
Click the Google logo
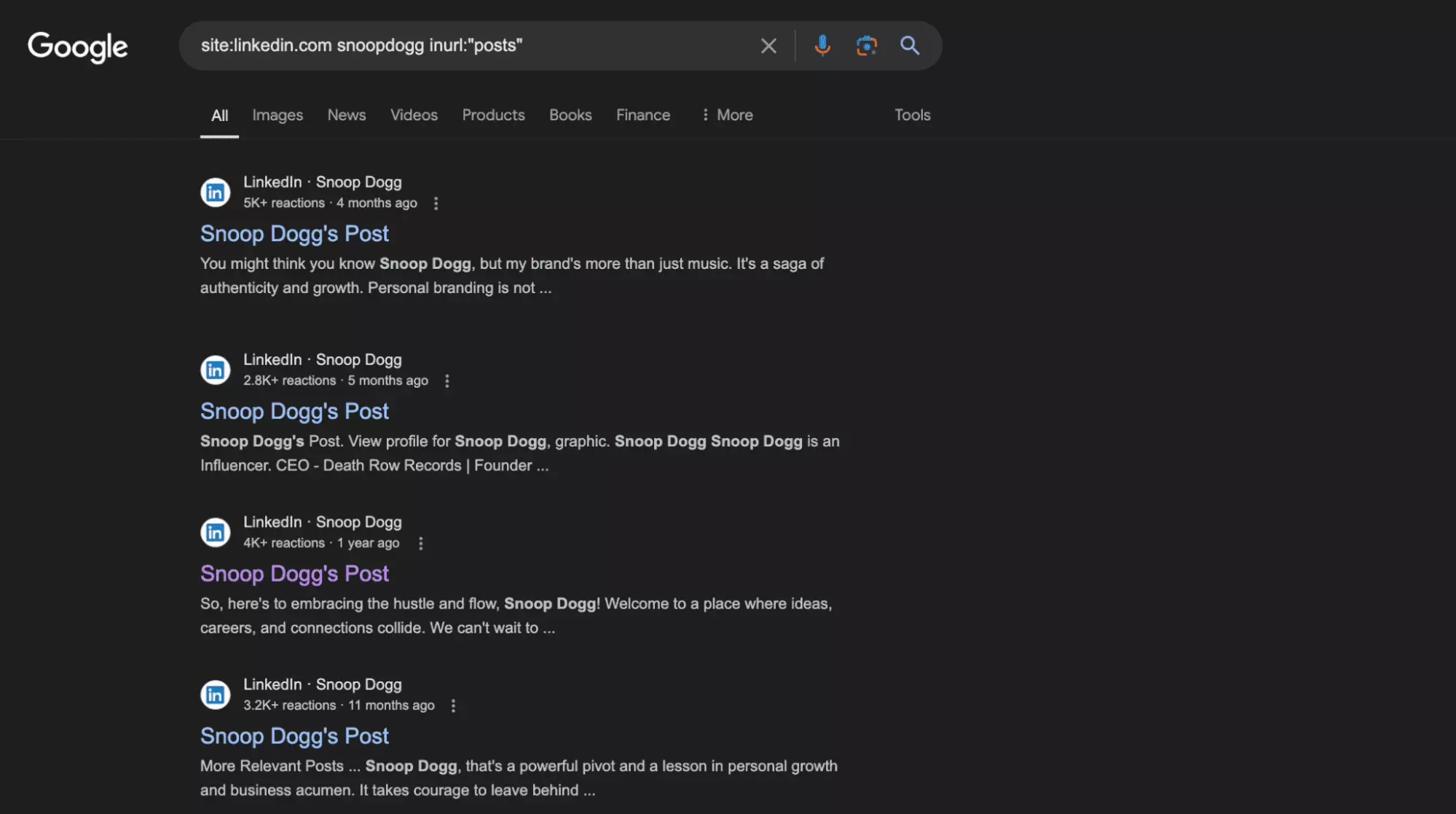coord(77,47)
